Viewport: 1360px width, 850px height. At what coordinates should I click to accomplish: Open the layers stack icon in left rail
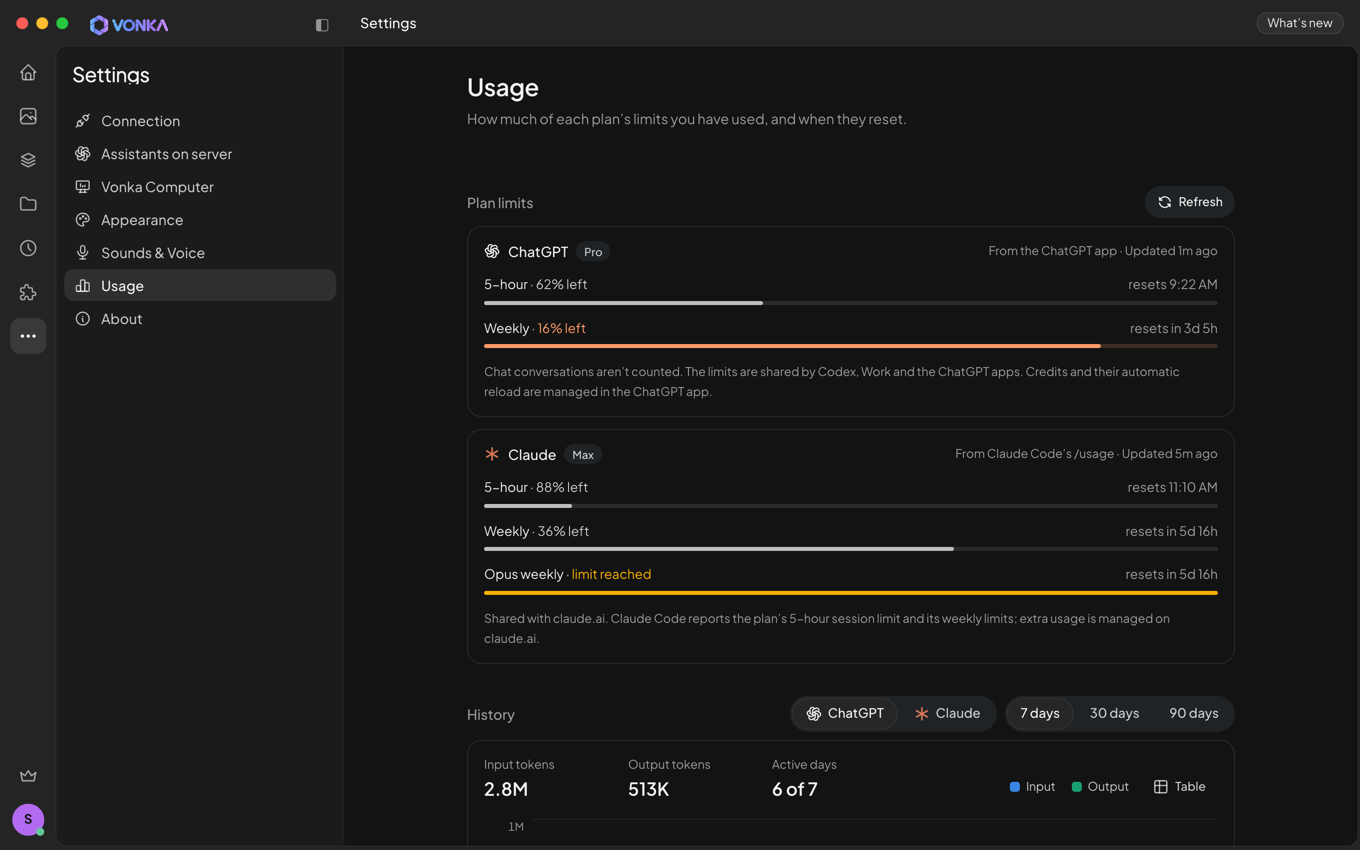pyautogui.click(x=28, y=160)
